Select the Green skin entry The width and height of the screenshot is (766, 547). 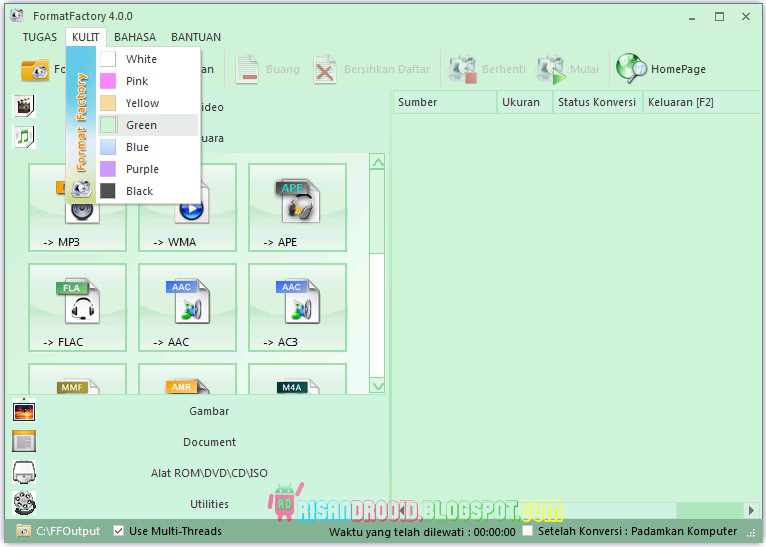[x=149, y=125]
